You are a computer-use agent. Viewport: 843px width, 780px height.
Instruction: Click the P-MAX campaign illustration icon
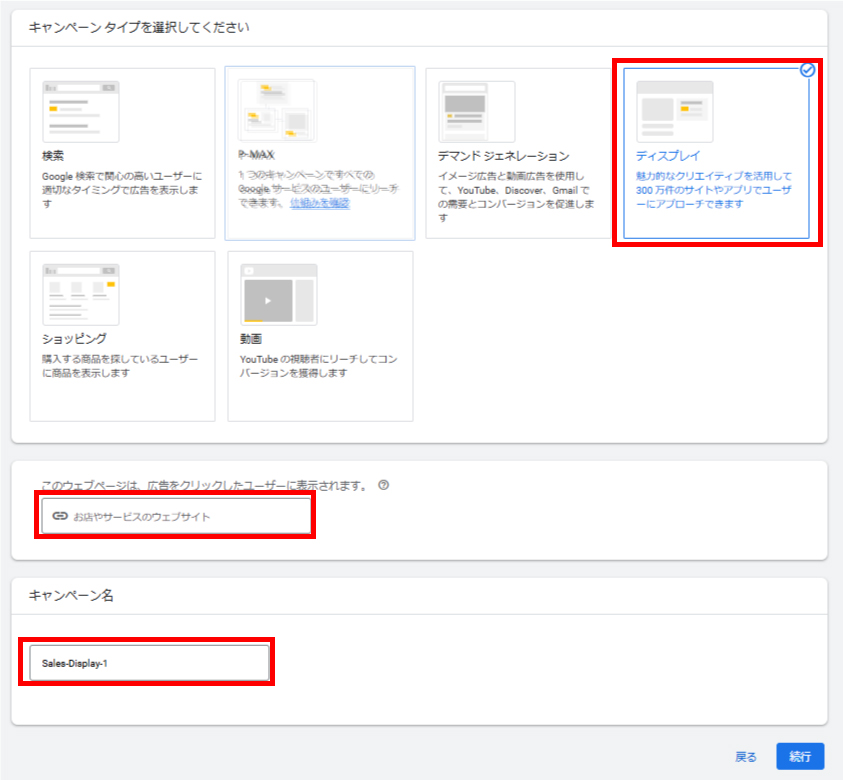[276, 112]
